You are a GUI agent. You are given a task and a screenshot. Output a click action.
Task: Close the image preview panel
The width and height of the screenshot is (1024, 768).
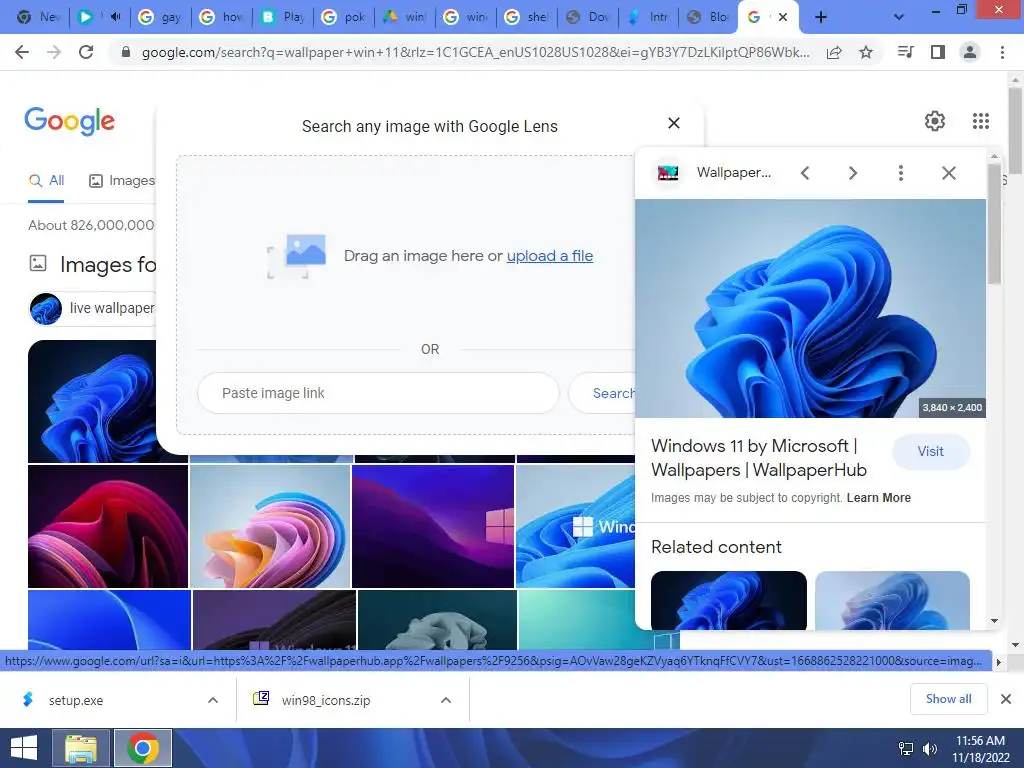(949, 173)
